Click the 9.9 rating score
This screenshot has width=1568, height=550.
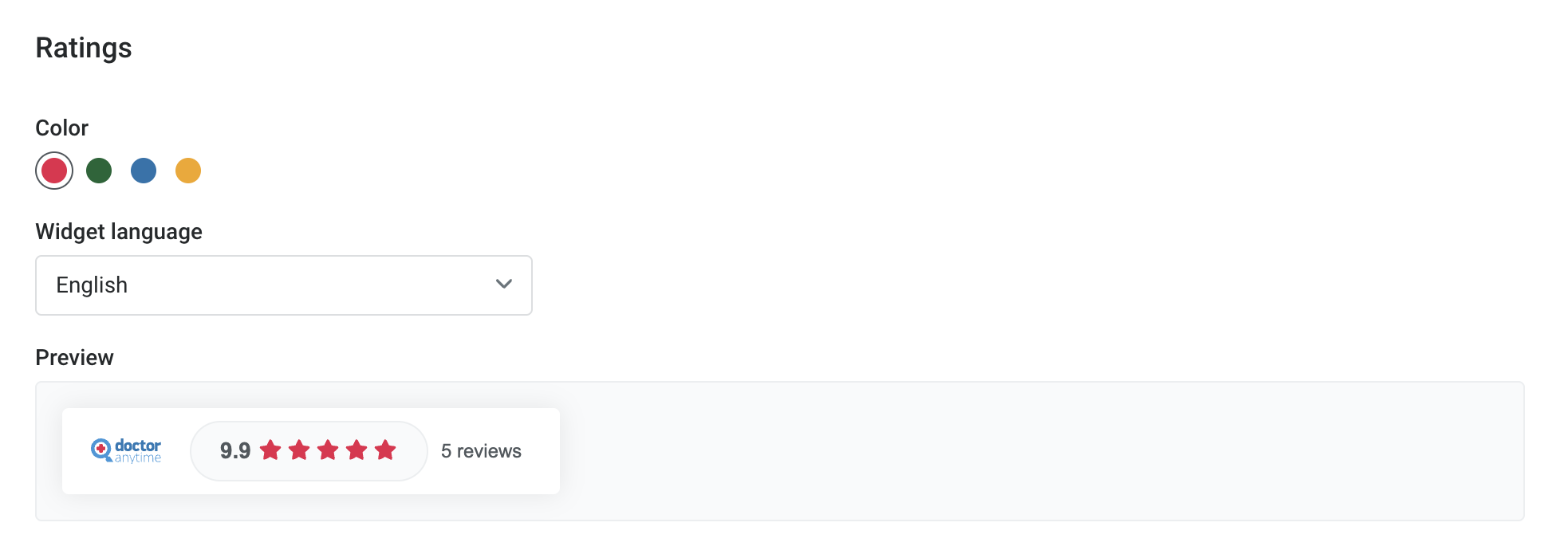tap(235, 451)
